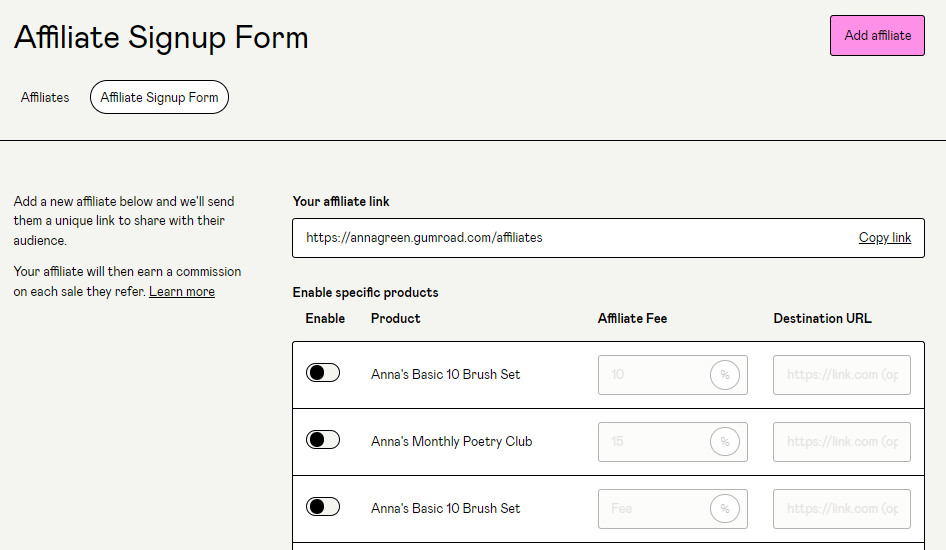Click the percent icon for Monthly Poetry Club
This screenshot has height=550, width=946.
point(725,441)
